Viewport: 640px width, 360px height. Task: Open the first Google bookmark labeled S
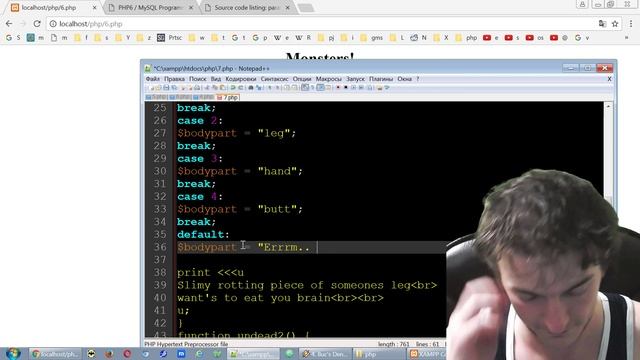tap(13, 38)
